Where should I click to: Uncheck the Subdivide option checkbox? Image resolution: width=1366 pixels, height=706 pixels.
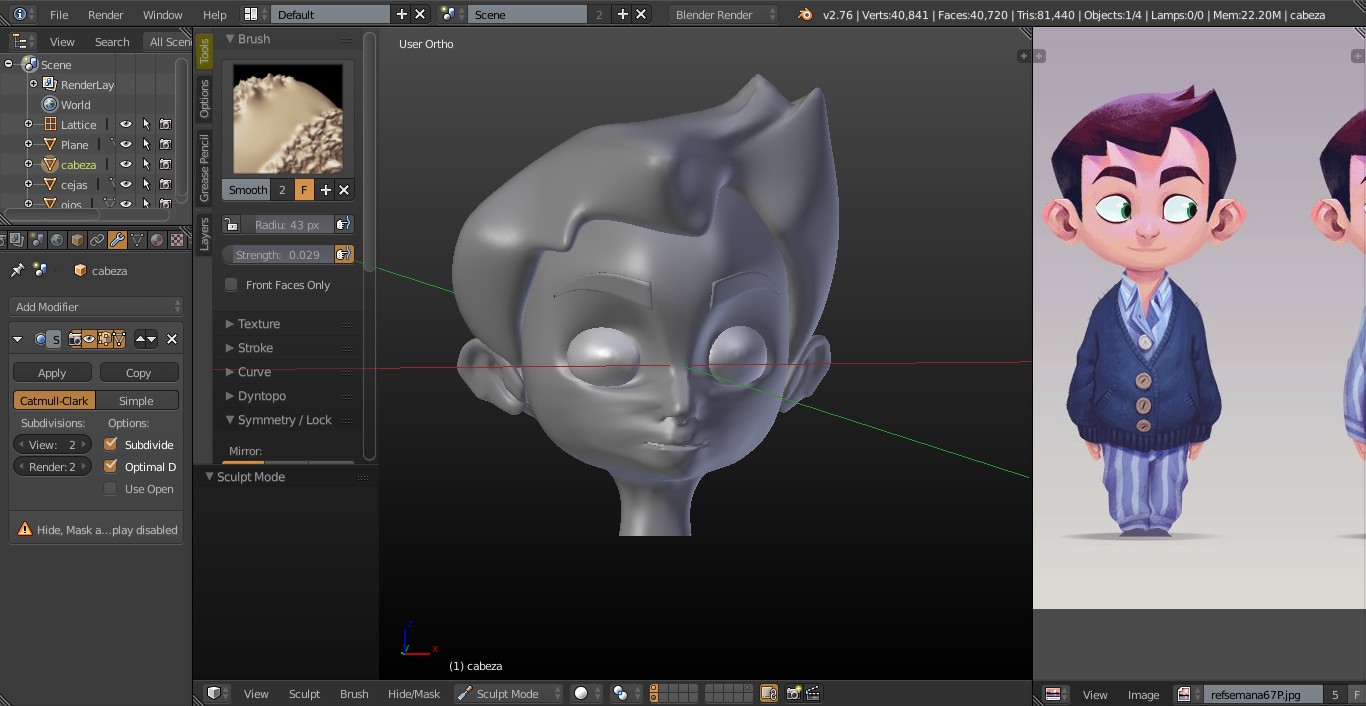tap(111, 444)
